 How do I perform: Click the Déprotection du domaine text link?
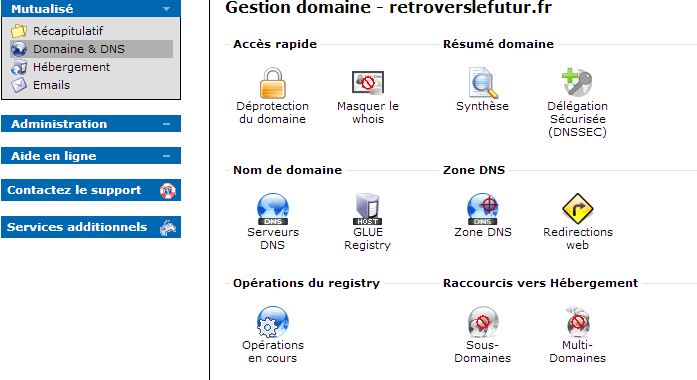[x=272, y=112]
